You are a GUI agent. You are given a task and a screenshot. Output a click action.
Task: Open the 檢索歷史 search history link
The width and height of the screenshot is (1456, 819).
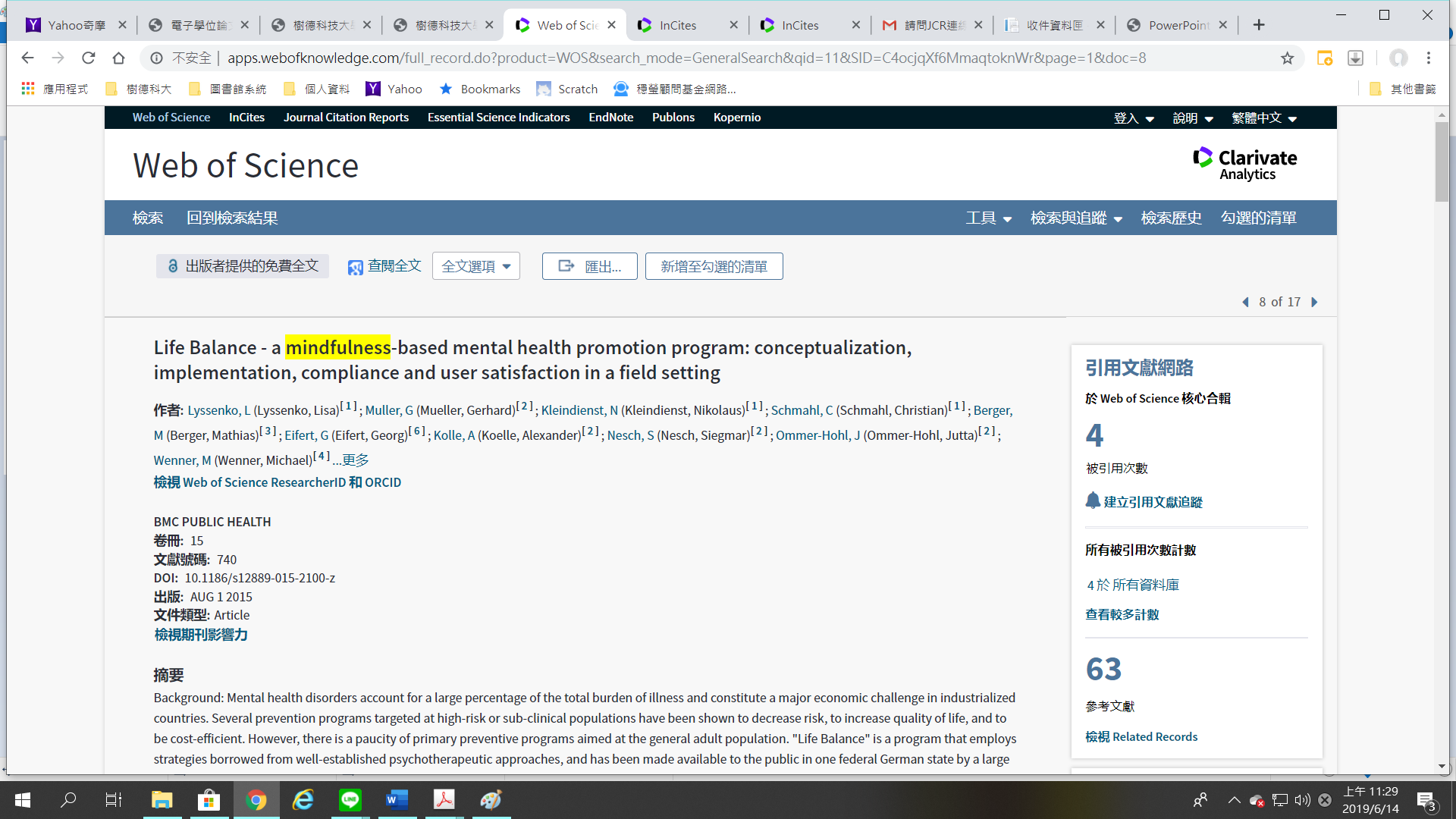tap(1171, 218)
